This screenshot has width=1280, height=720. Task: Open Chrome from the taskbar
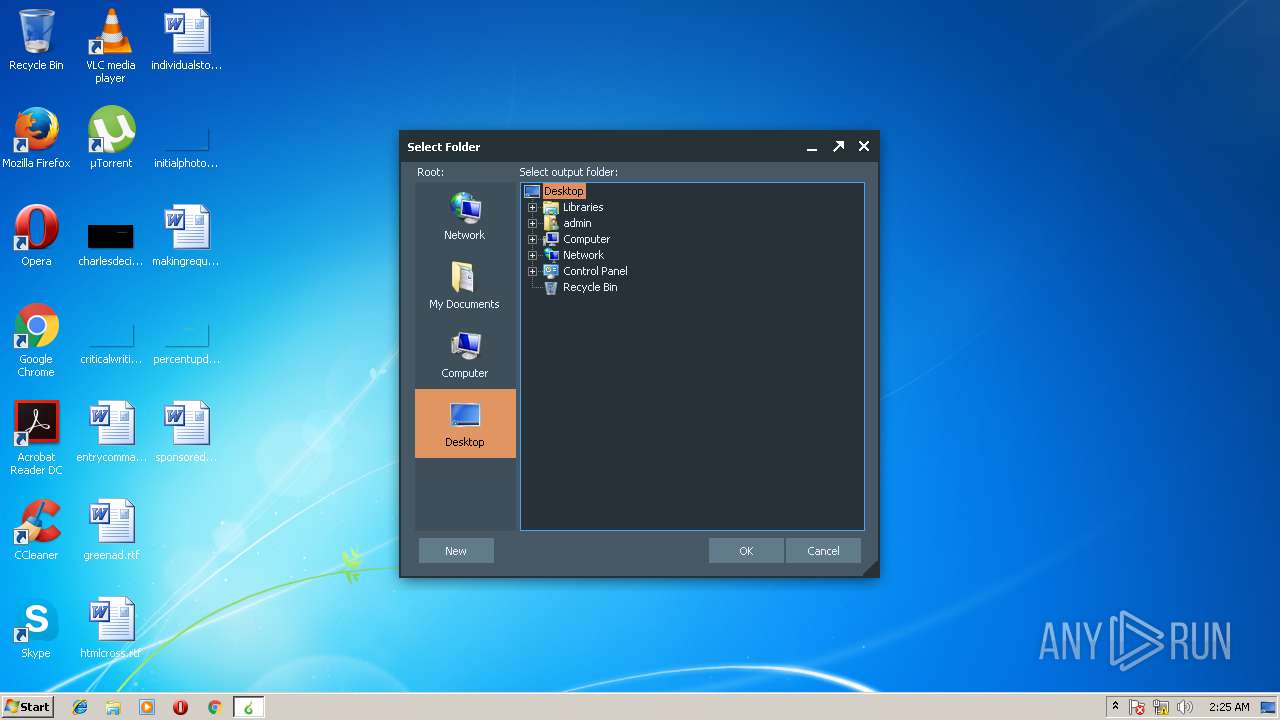click(x=214, y=707)
